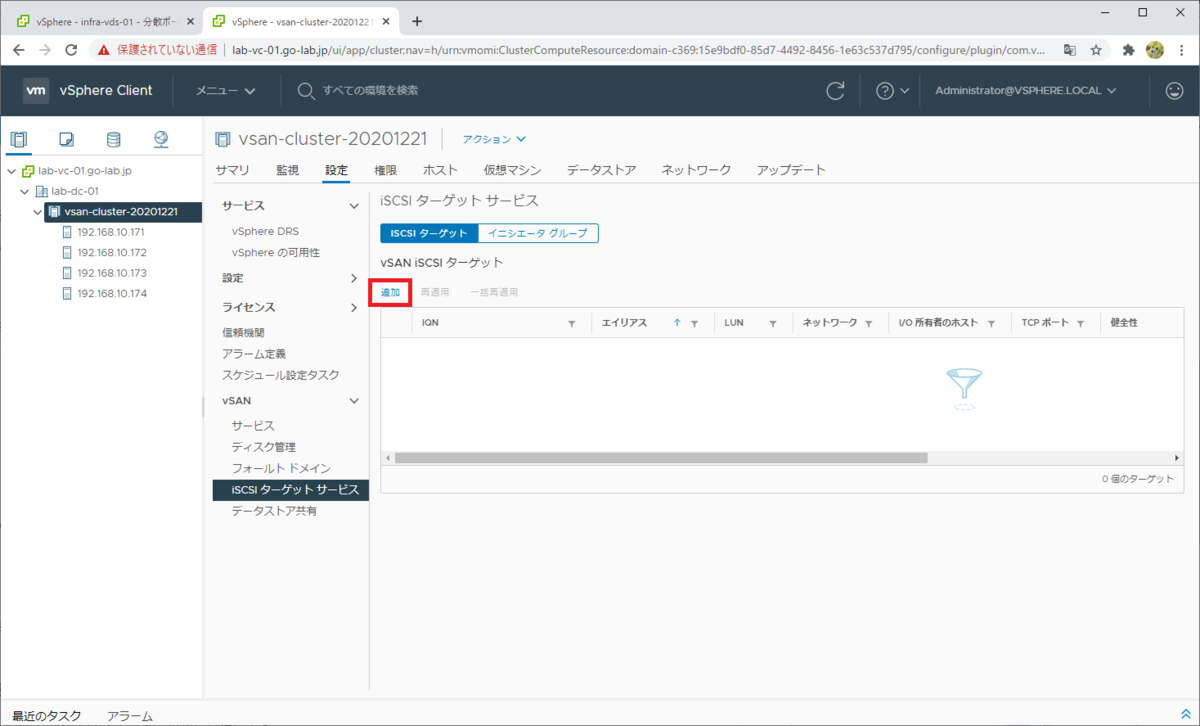Click the すべての環境を検索 search field
The height and width of the screenshot is (726, 1200).
coord(370,91)
